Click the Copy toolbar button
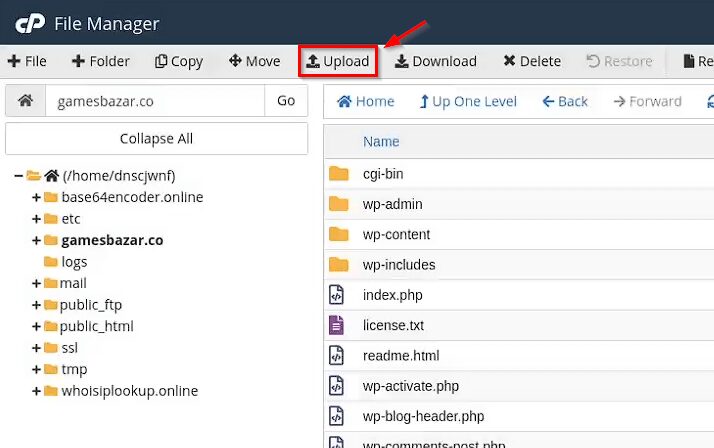714x448 pixels. tap(178, 61)
